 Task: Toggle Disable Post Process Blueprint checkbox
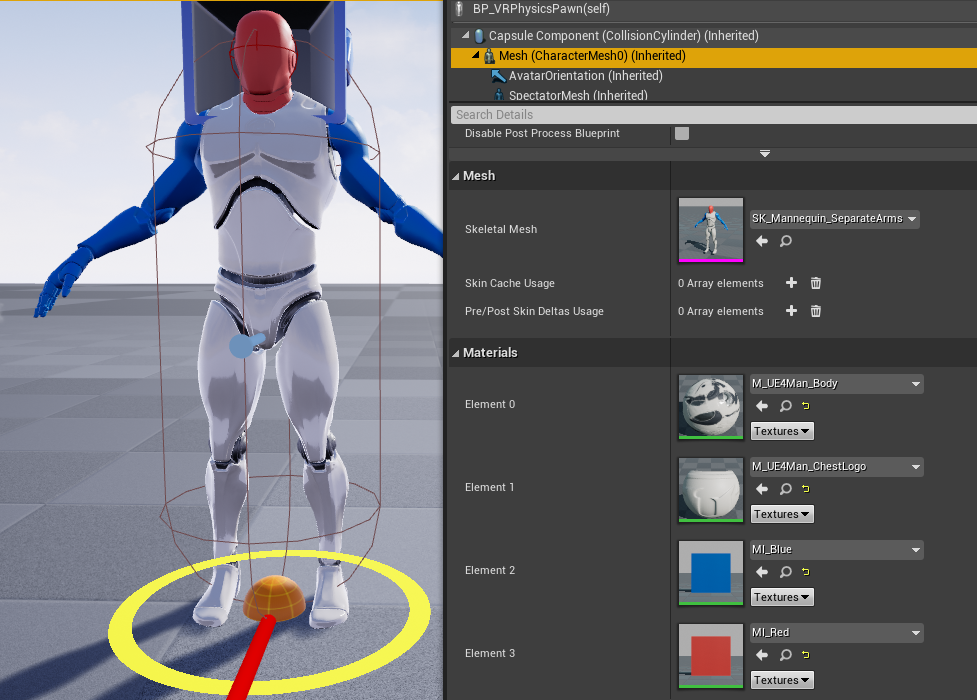pos(682,133)
